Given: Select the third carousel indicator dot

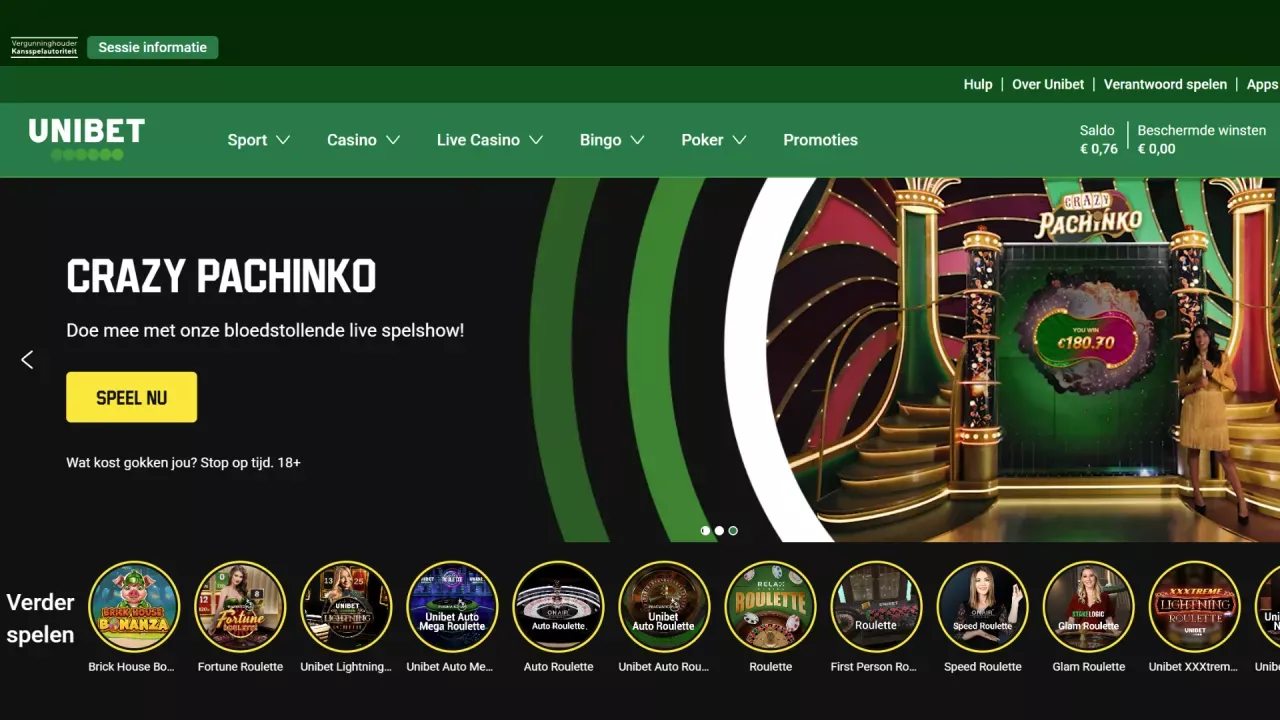Looking at the screenshot, I should tap(733, 530).
